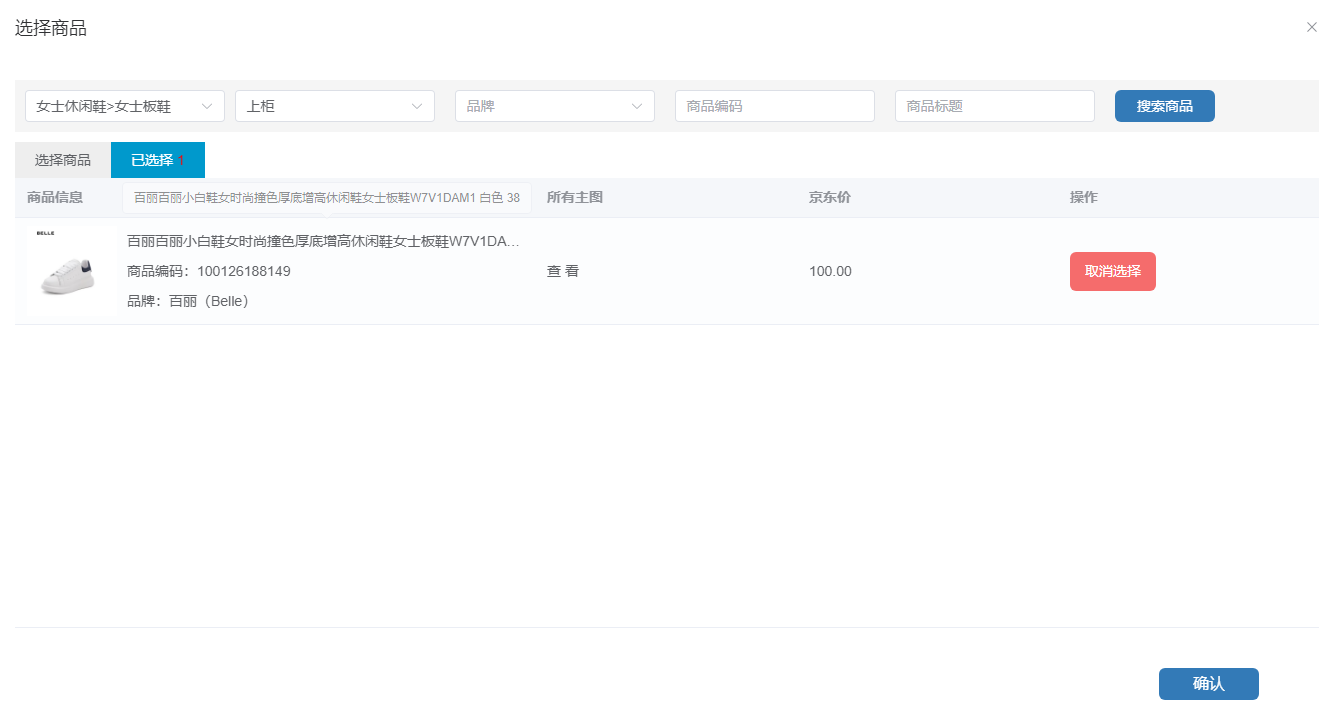Click the 所有主图 column header
Image resolution: width=1325 pixels, height=707 pixels.
(x=574, y=197)
